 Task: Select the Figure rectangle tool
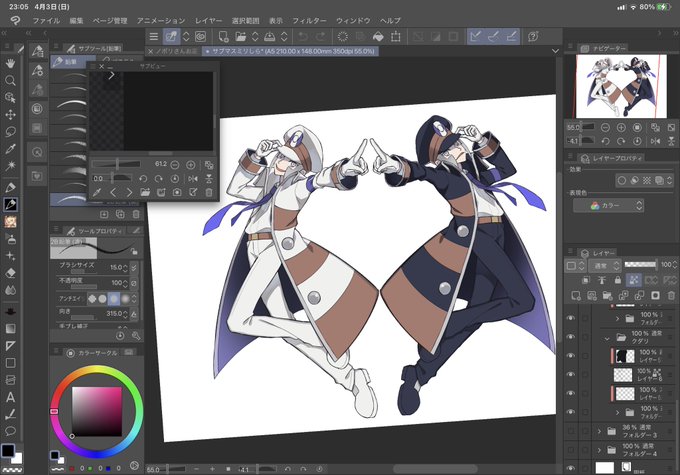point(10,363)
